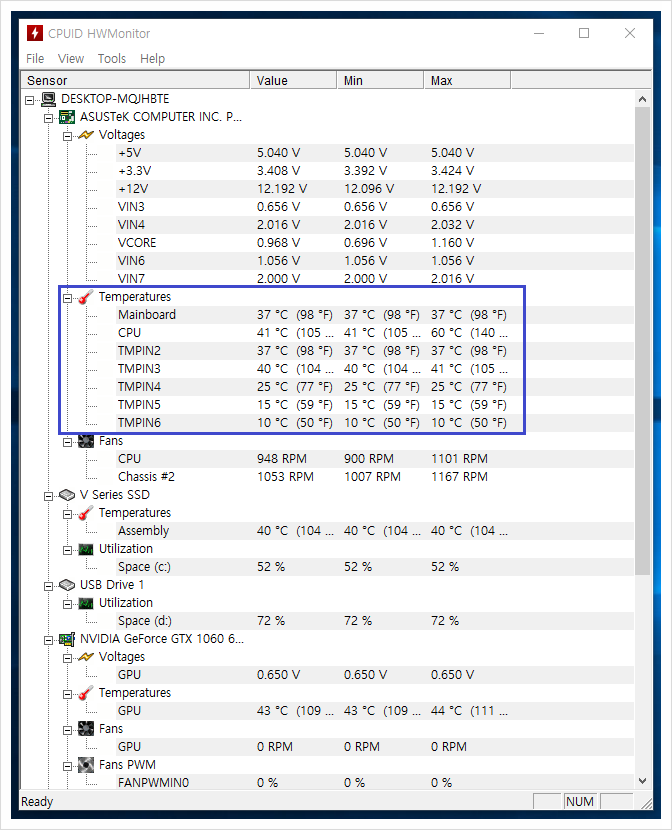Select the +5V voltage row
This screenshot has height=830, width=672.
tap(375, 153)
